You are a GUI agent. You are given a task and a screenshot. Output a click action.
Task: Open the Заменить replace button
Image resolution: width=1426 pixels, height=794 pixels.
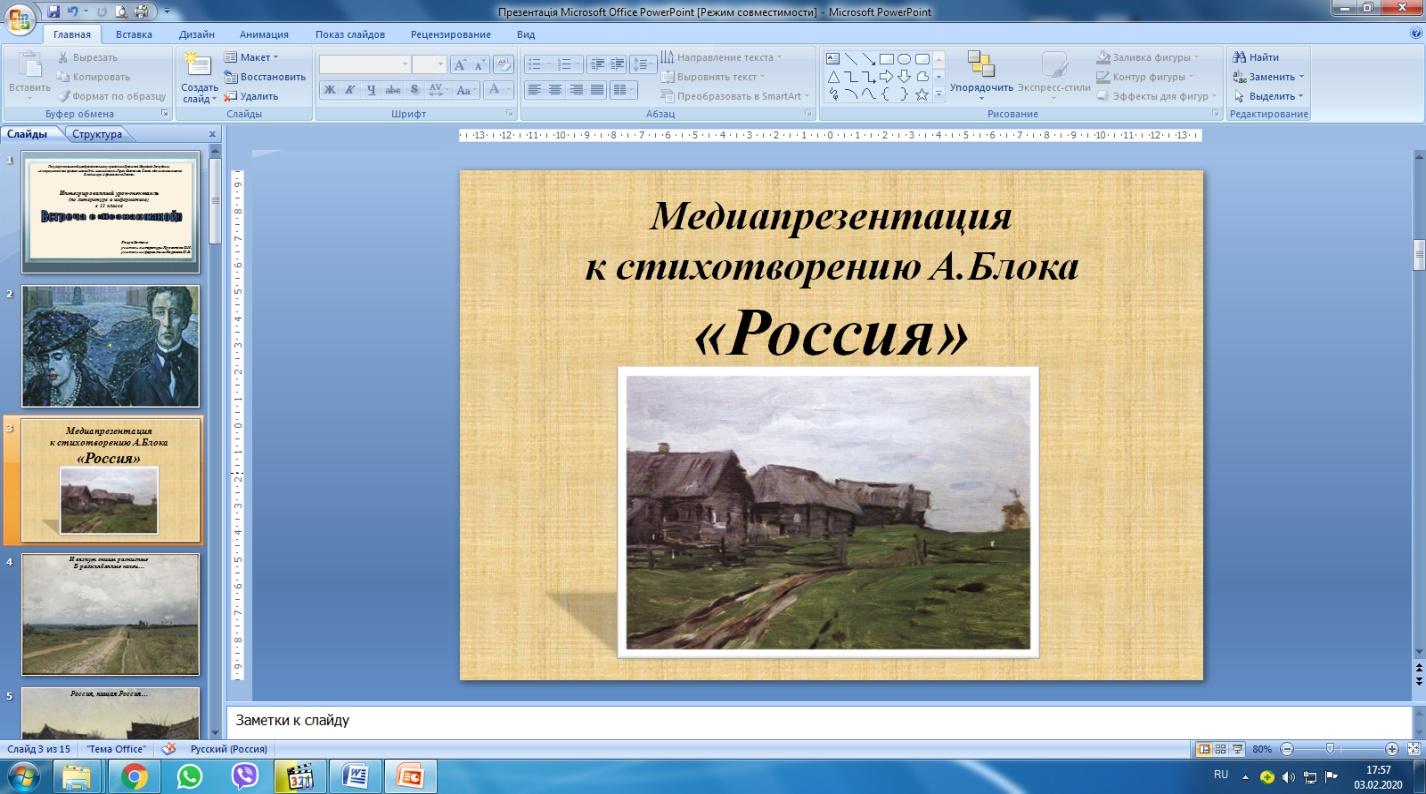tap(1268, 77)
